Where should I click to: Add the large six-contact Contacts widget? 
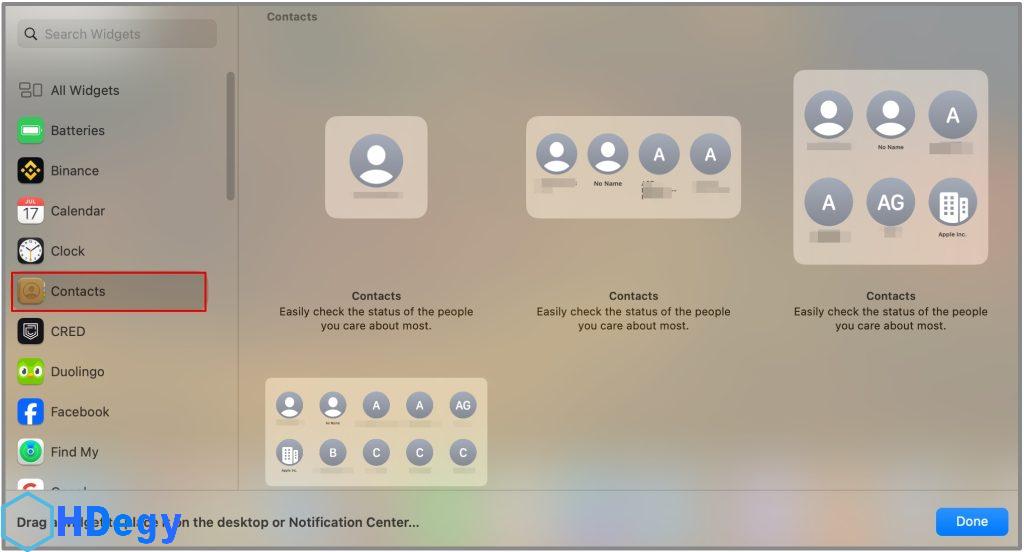click(890, 167)
